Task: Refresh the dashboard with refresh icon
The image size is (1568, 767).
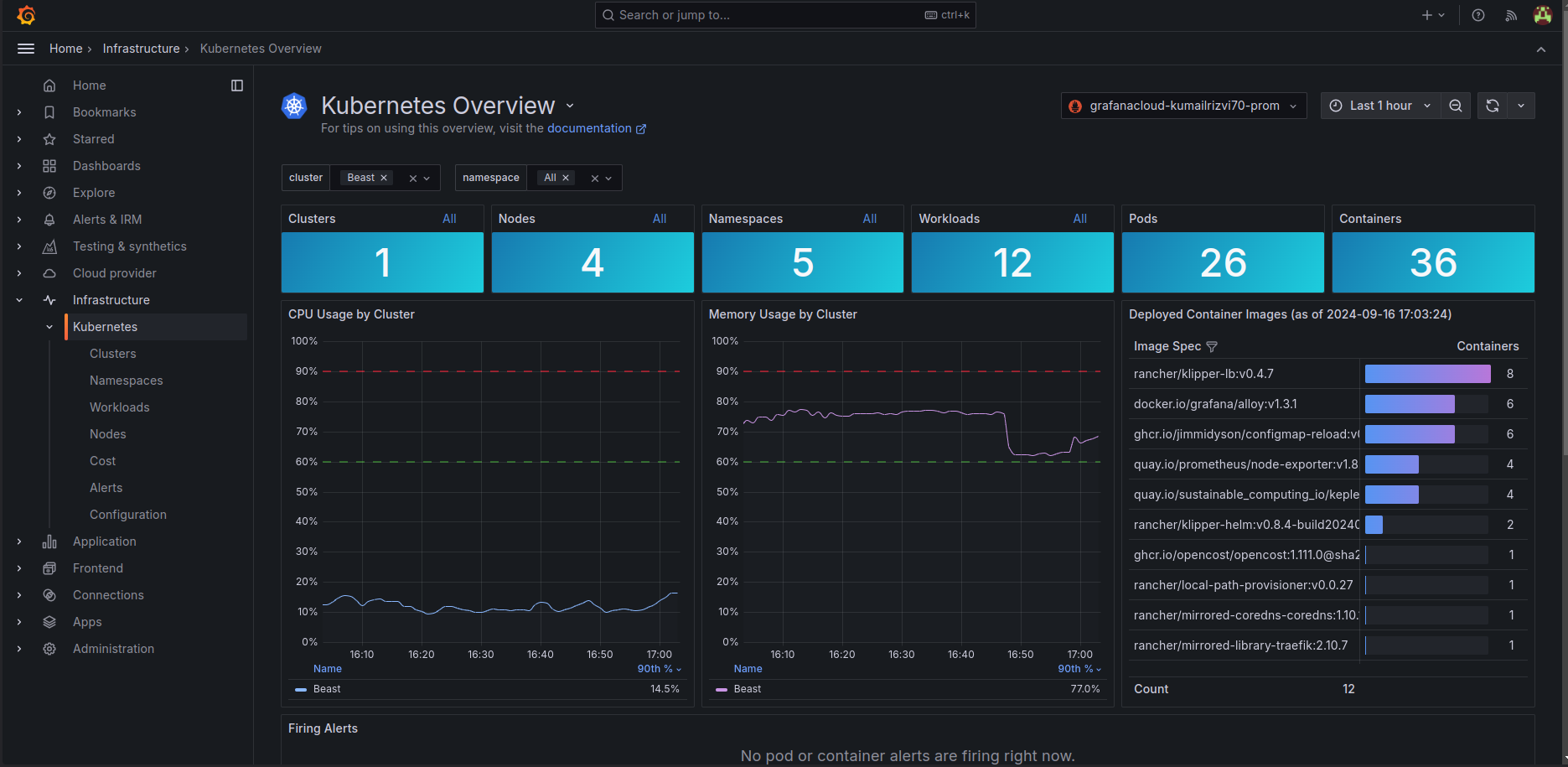Action: [1493, 106]
